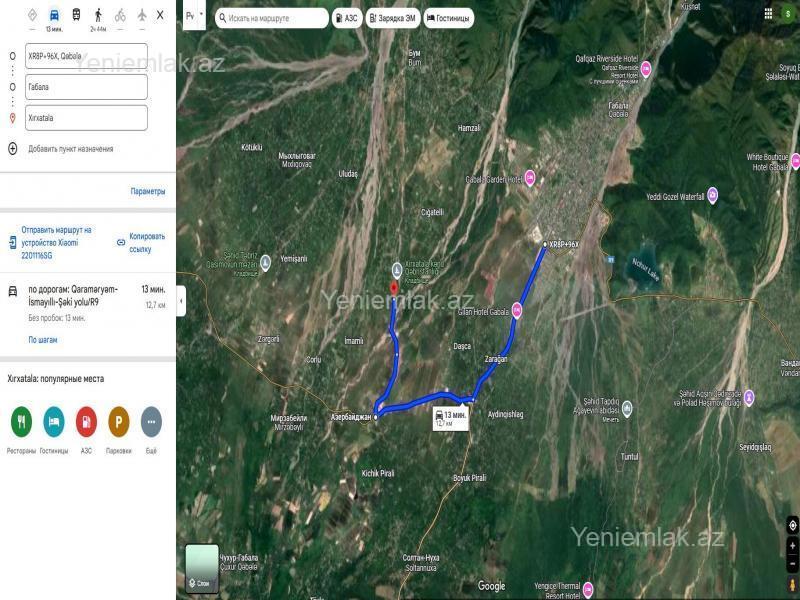
Task: Click the send-to-device phone icon
Action: [x=13, y=242]
